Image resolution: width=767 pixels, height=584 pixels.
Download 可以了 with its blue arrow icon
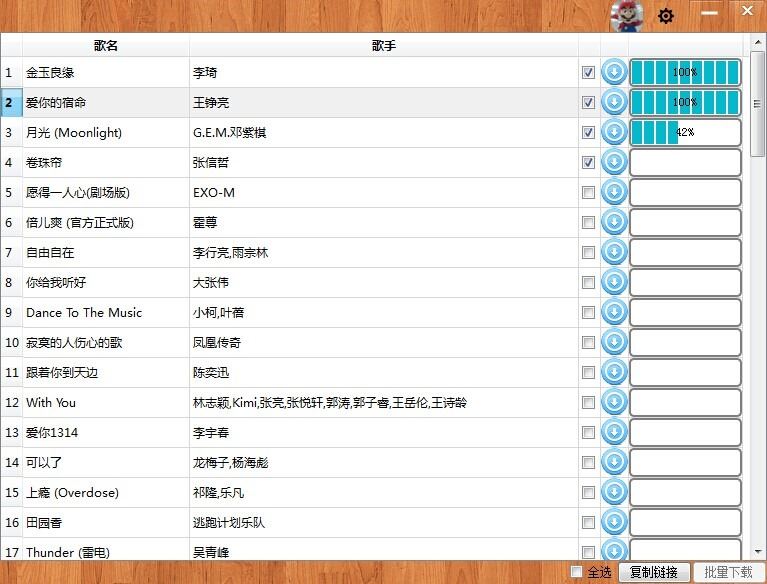pyautogui.click(x=614, y=462)
